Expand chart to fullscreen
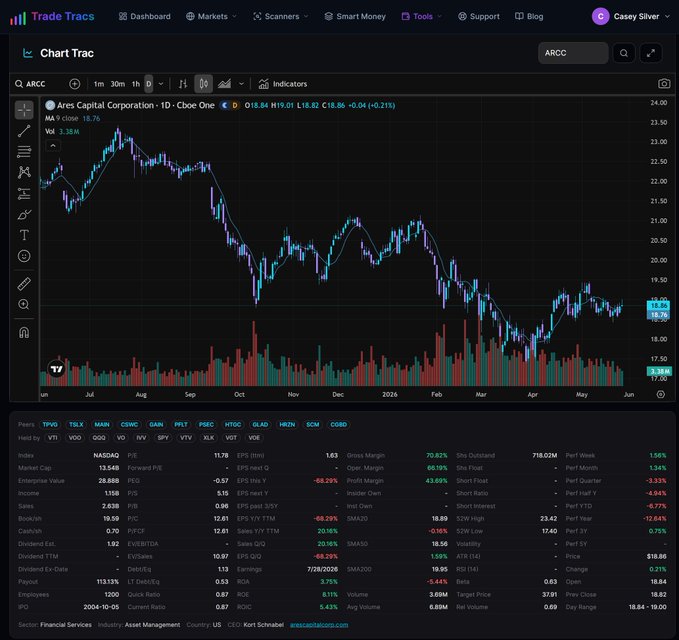This screenshot has width=679, height=640. [x=651, y=53]
